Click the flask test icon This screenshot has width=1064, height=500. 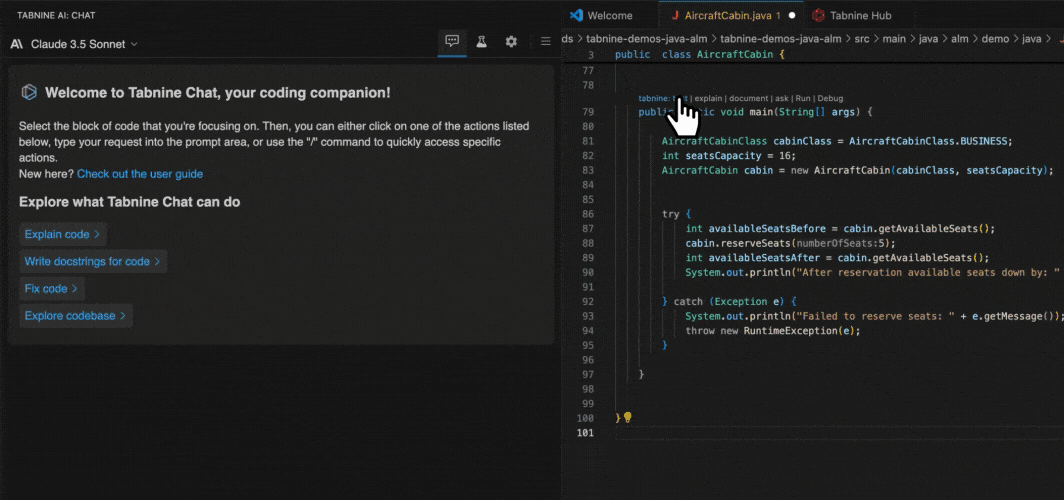[481, 42]
